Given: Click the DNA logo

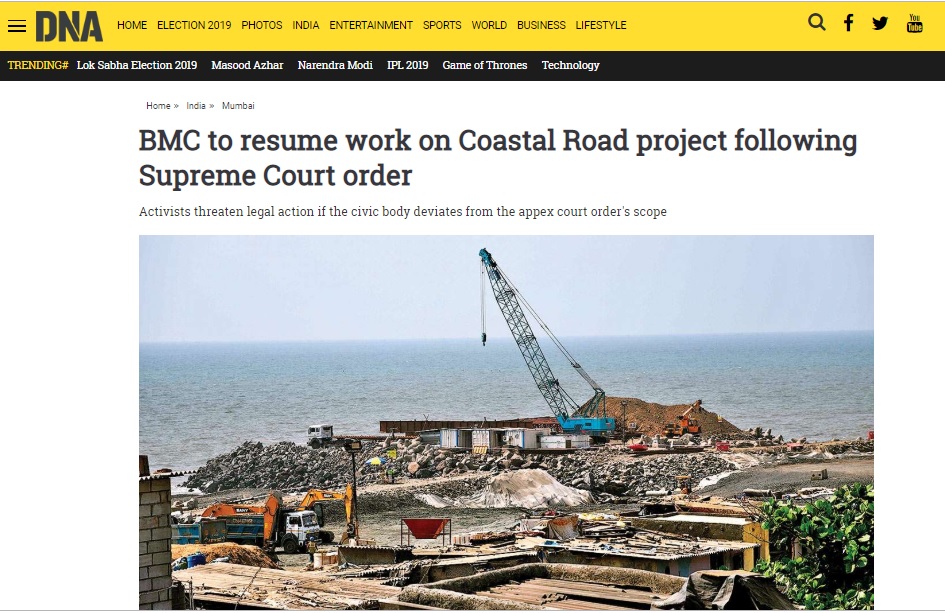Looking at the screenshot, I should click(x=69, y=27).
